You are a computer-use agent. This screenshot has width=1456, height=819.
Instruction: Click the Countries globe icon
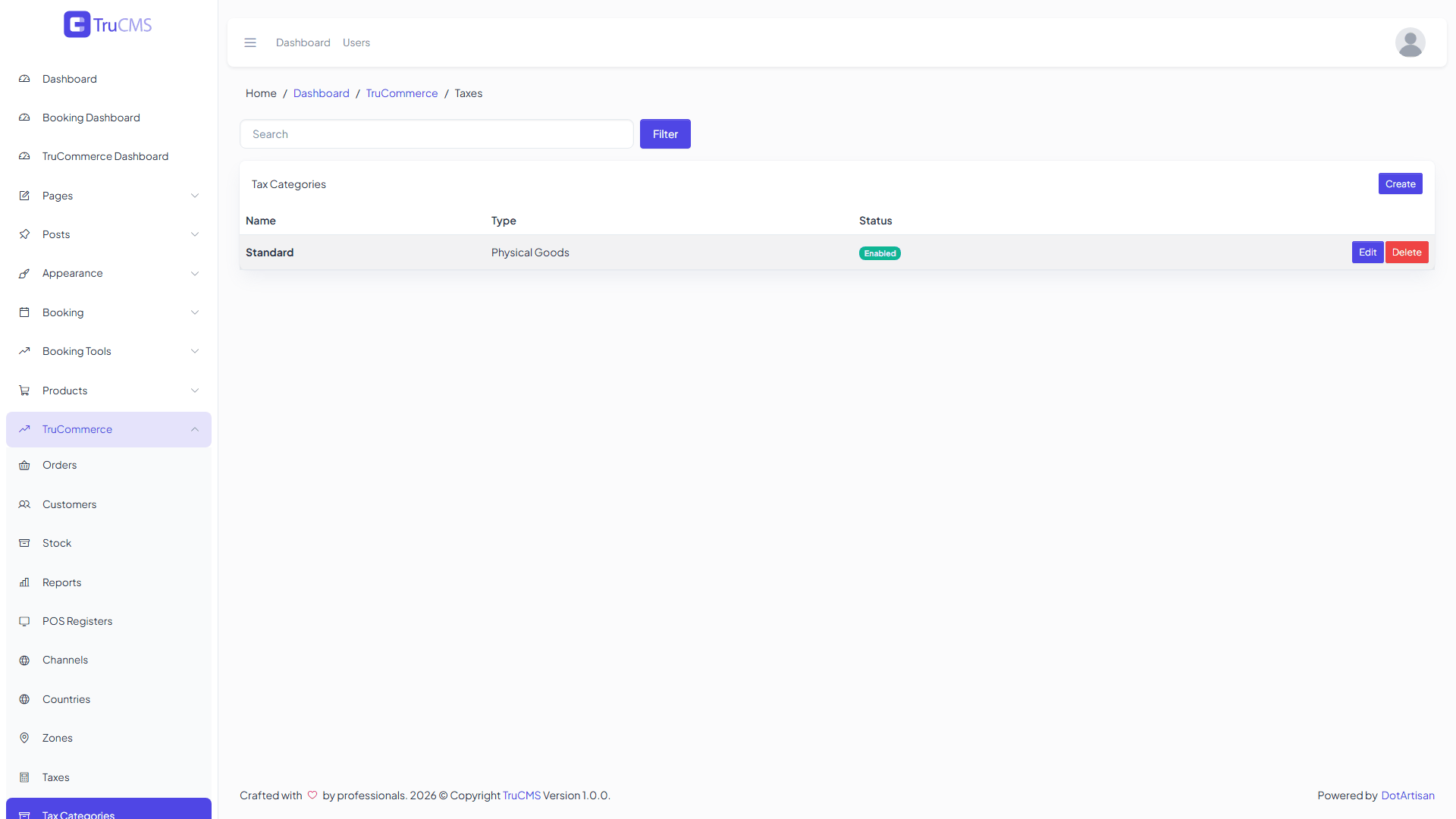24,699
